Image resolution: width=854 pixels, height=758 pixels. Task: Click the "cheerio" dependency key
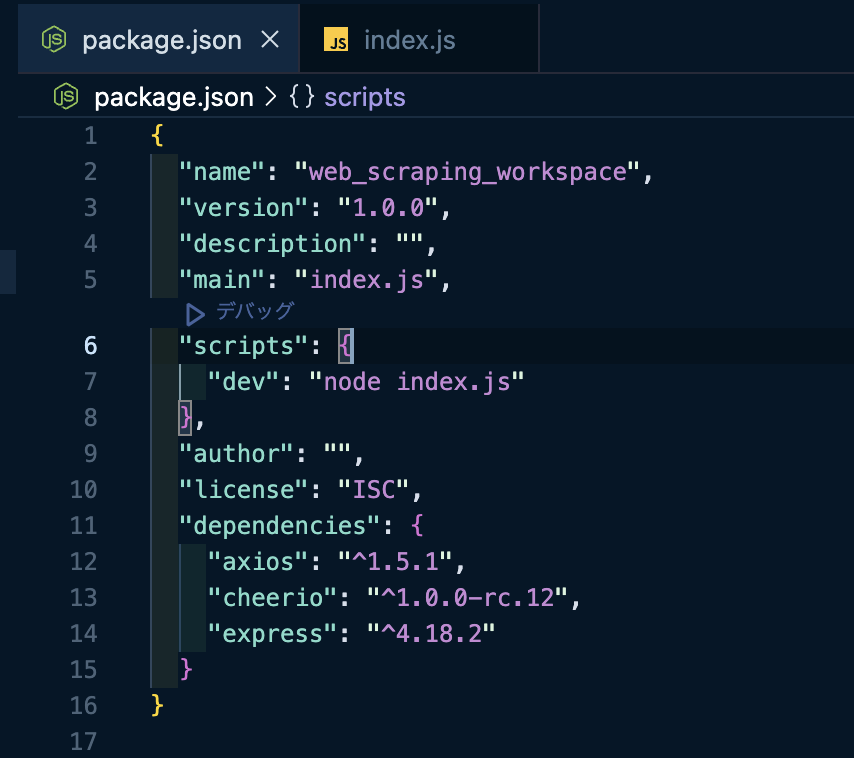272,598
